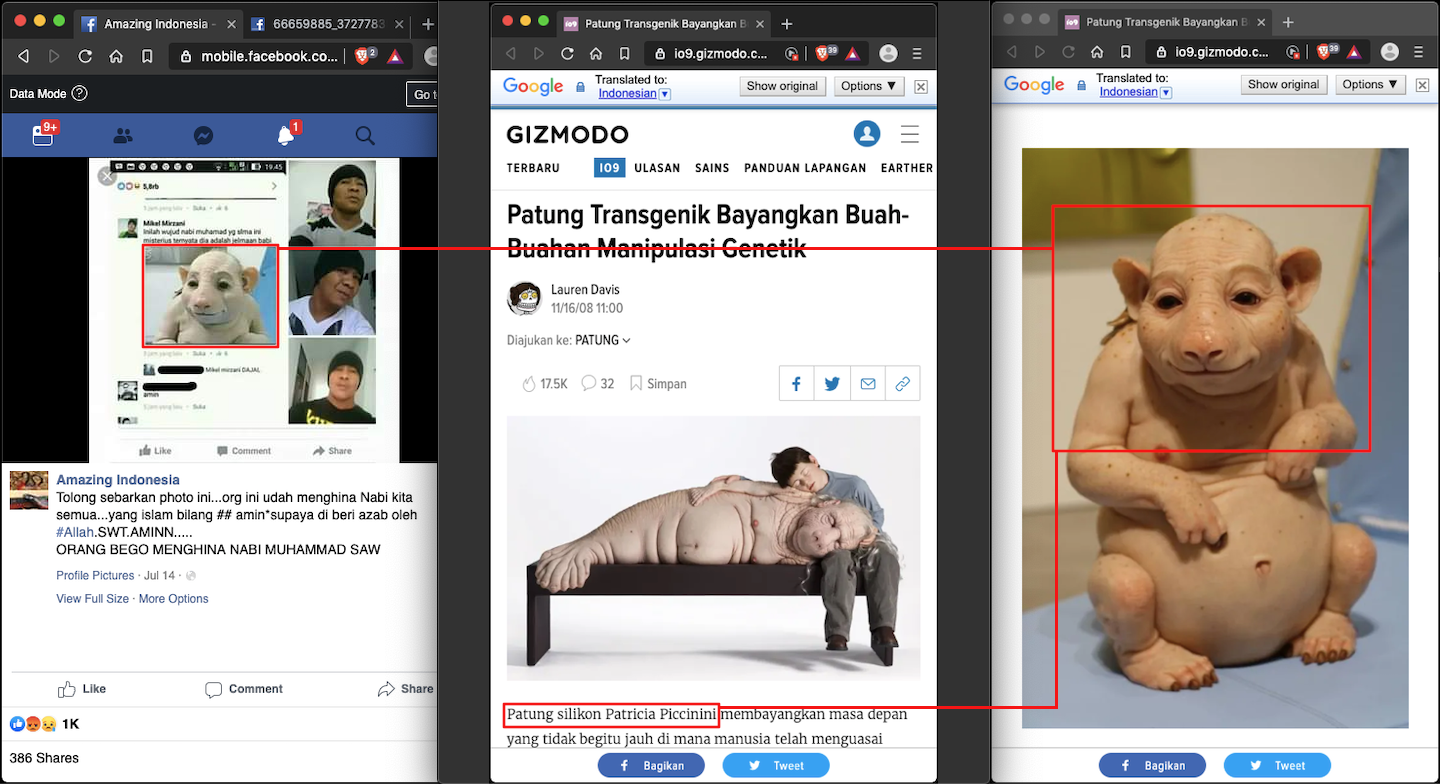Open Facebook notifications bell with badge 1

pyautogui.click(x=287, y=134)
